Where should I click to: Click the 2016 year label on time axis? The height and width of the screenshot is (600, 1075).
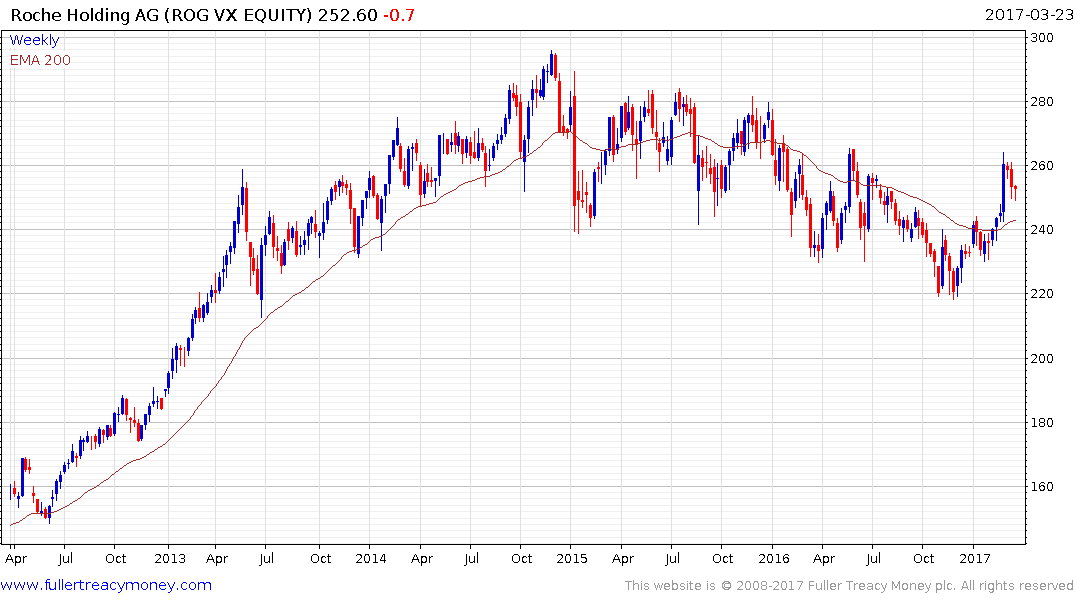click(774, 558)
